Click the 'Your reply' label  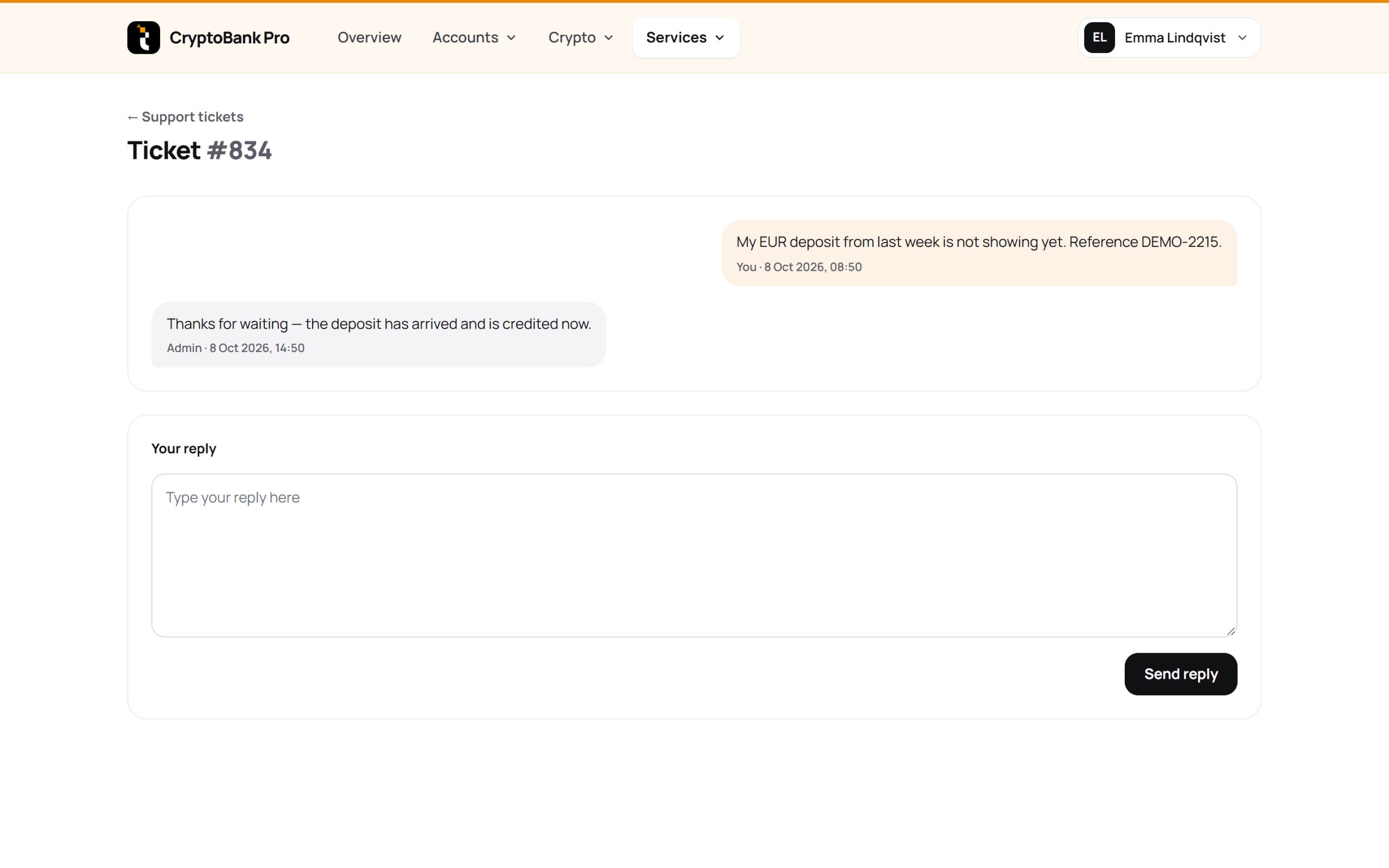click(184, 448)
